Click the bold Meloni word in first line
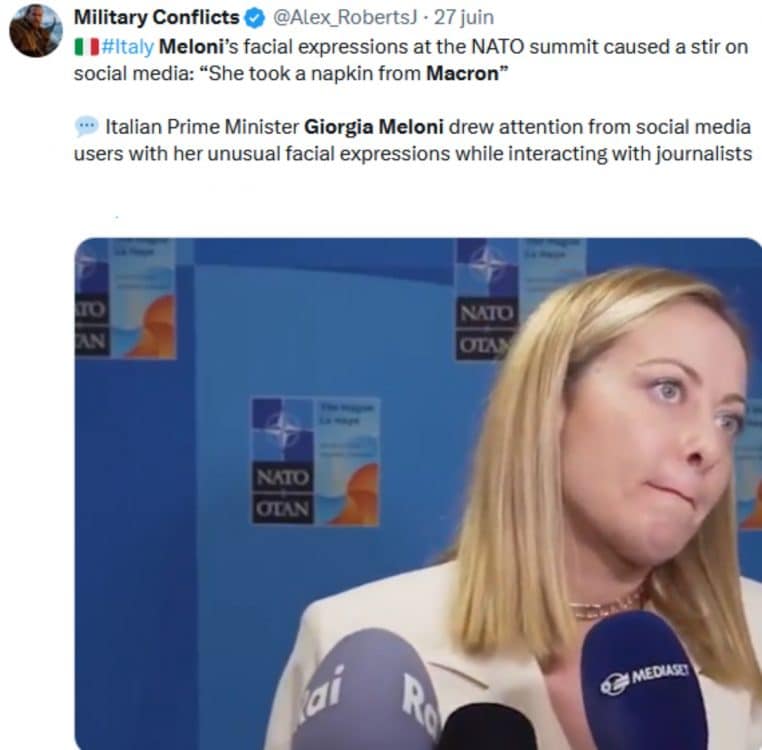 pos(191,47)
